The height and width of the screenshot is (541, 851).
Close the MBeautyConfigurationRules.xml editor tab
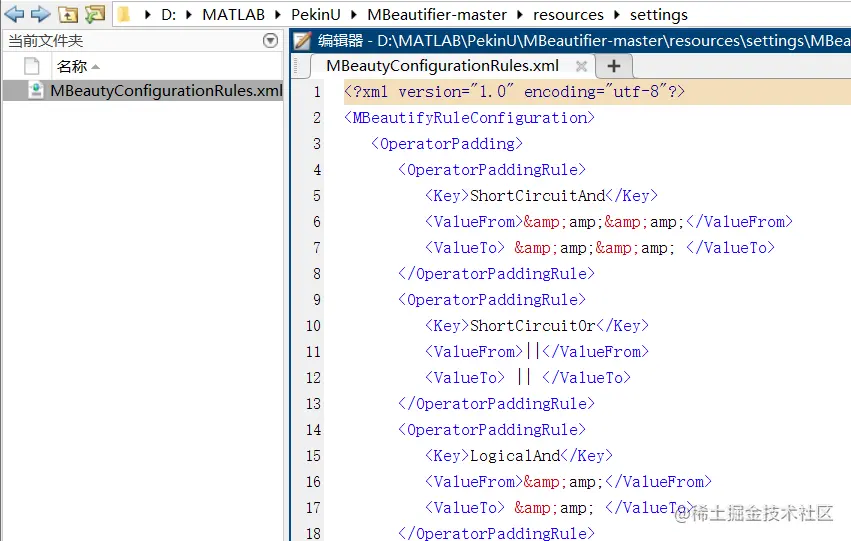tap(581, 66)
